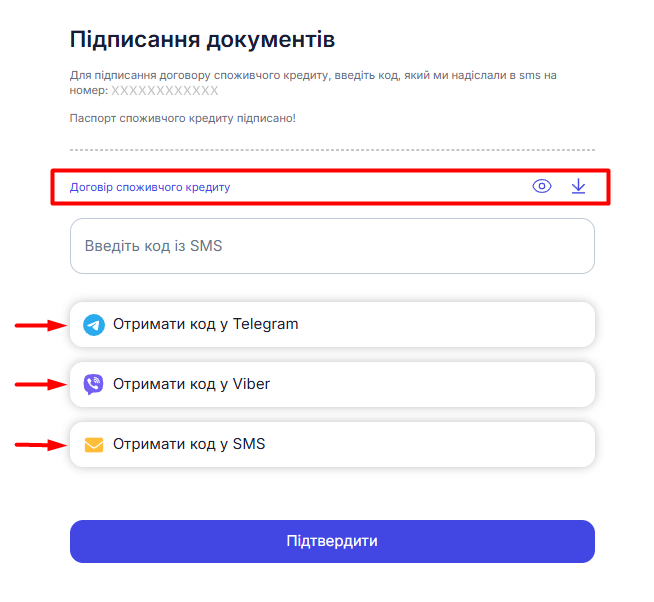Click the Telegram paper-plane logo icon
This screenshot has width=654, height=602.
[94, 325]
